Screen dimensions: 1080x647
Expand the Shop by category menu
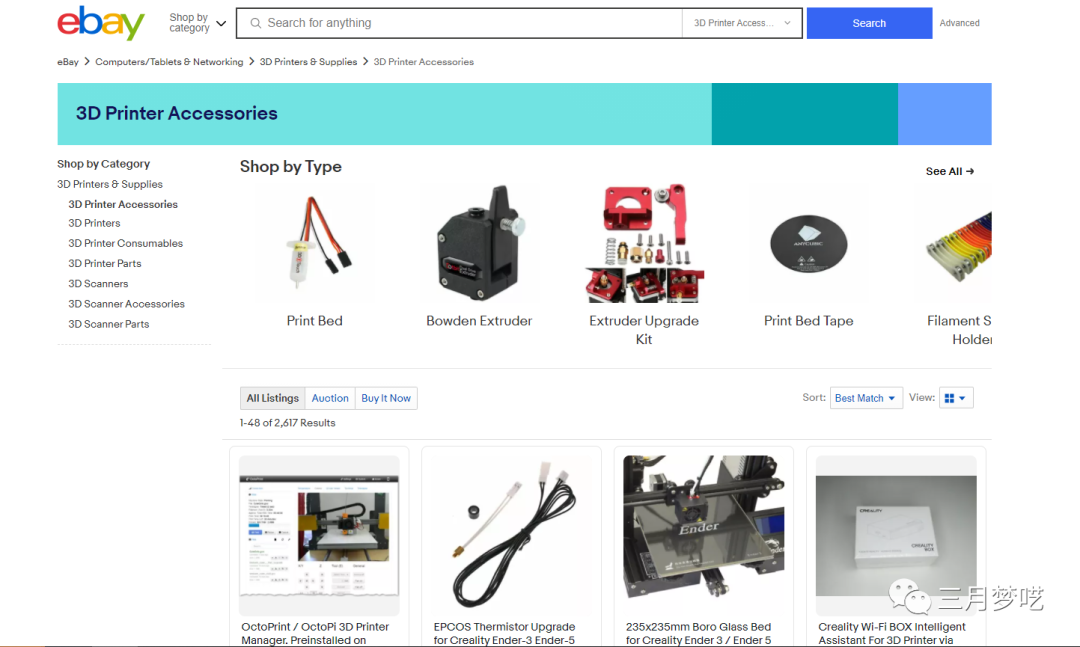[197, 23]
